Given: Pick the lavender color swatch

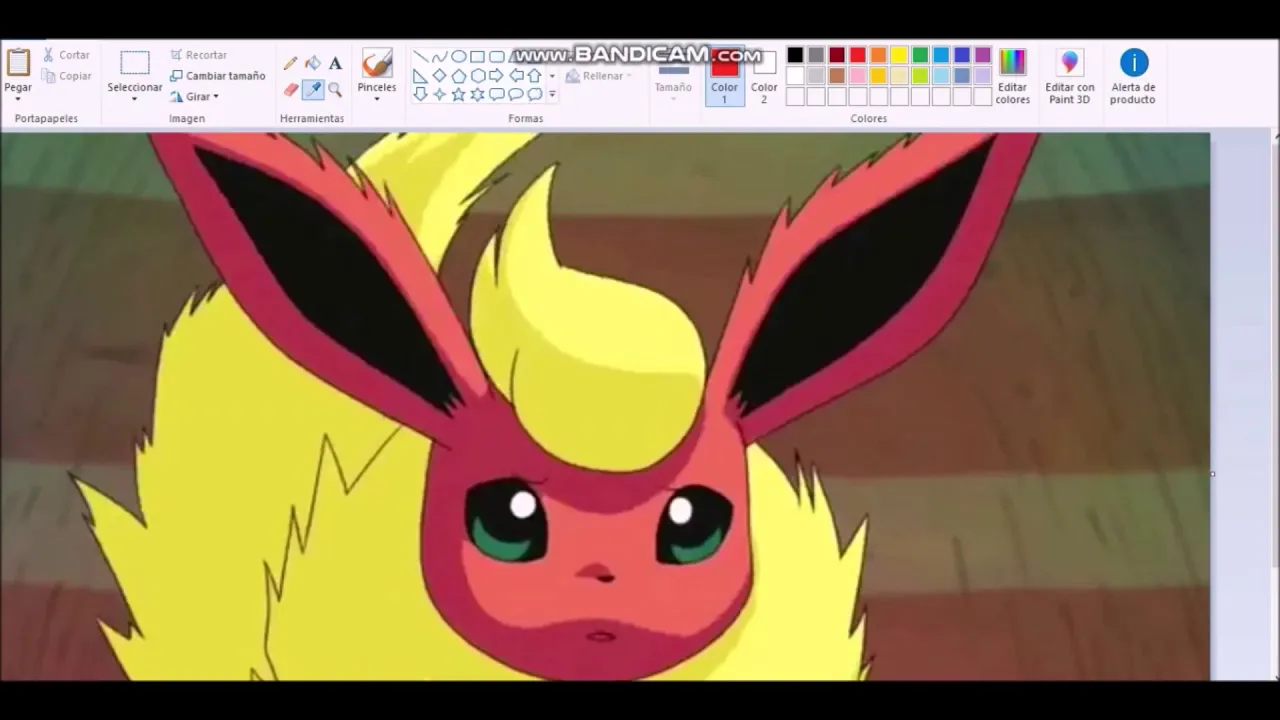Looking at the screenshot, I should (983, 76).
